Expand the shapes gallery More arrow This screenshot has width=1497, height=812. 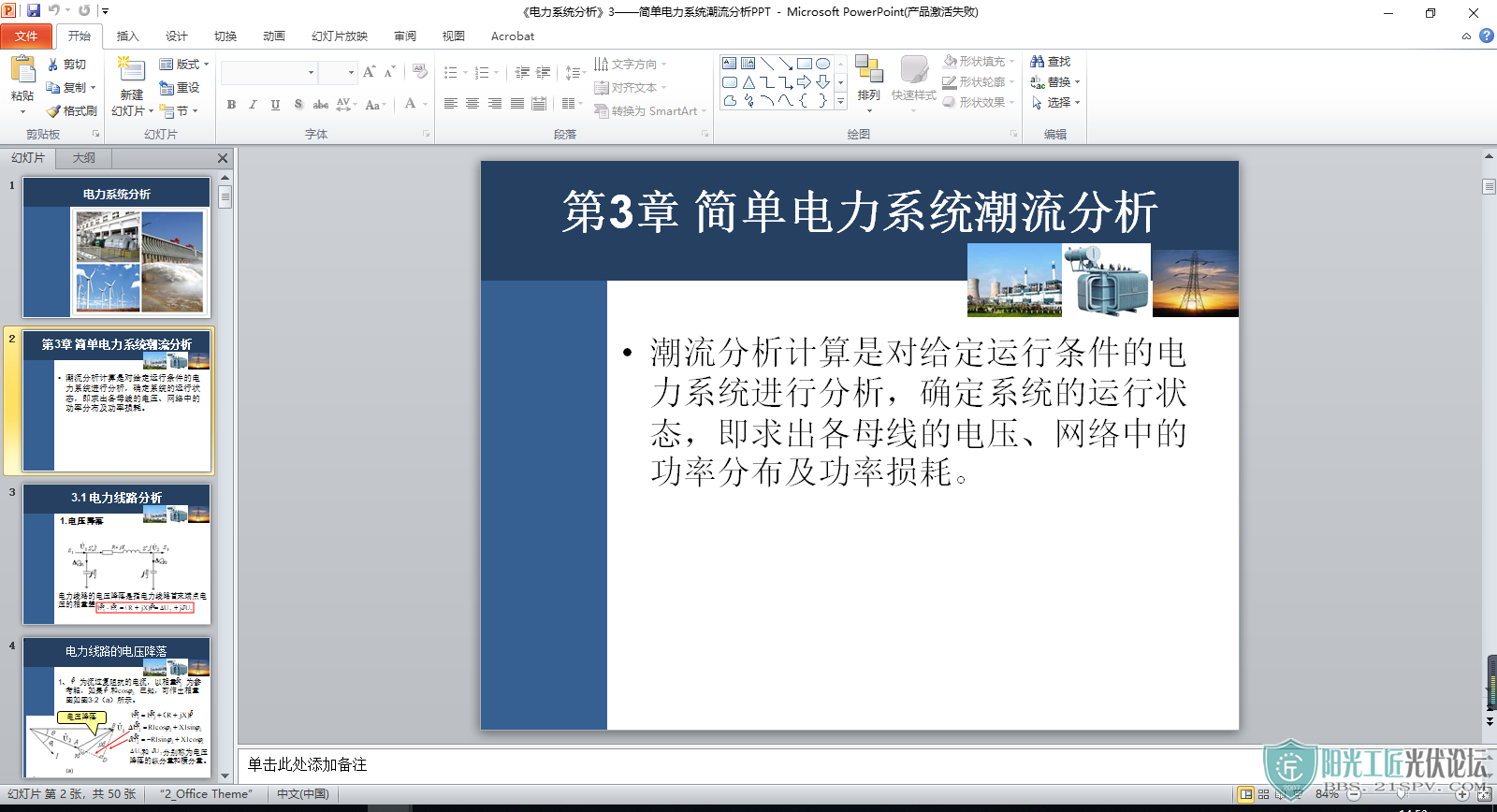pyautogui.click(x=841, y=100)
